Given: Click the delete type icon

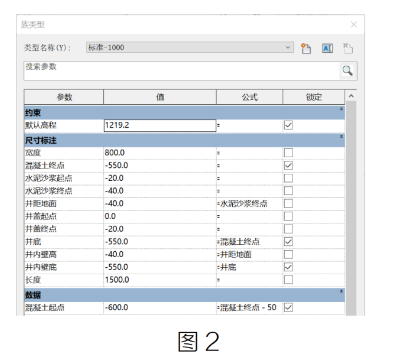Looking at the screenshot, I should coord(348,48).
